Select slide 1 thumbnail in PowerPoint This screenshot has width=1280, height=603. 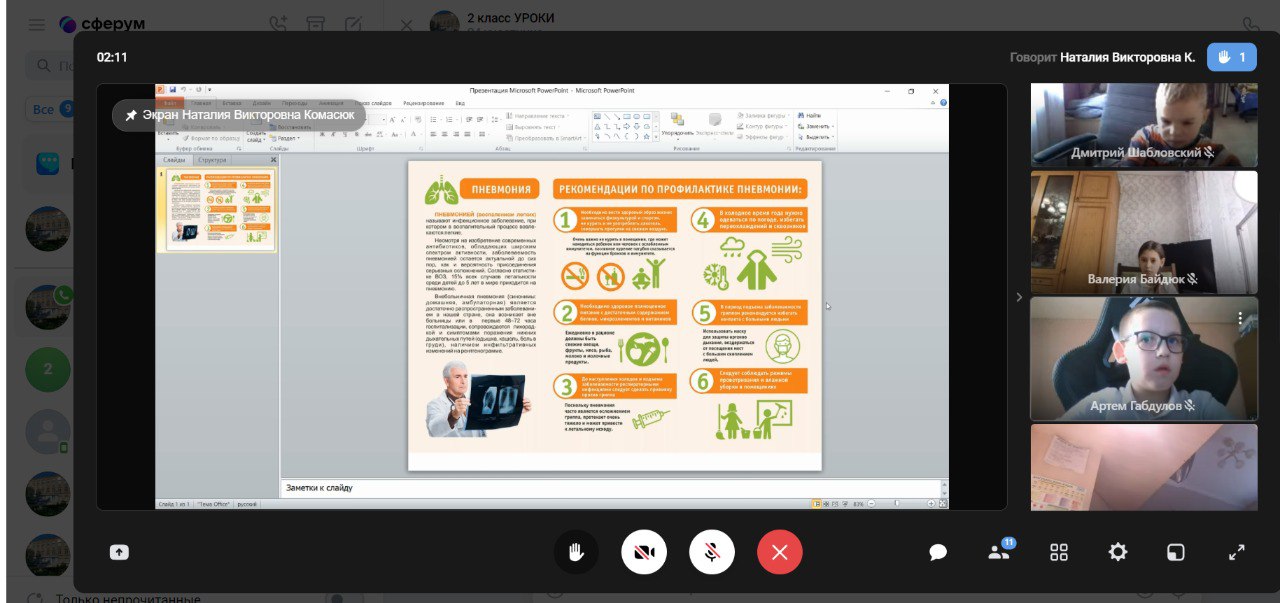pos(222,210)
